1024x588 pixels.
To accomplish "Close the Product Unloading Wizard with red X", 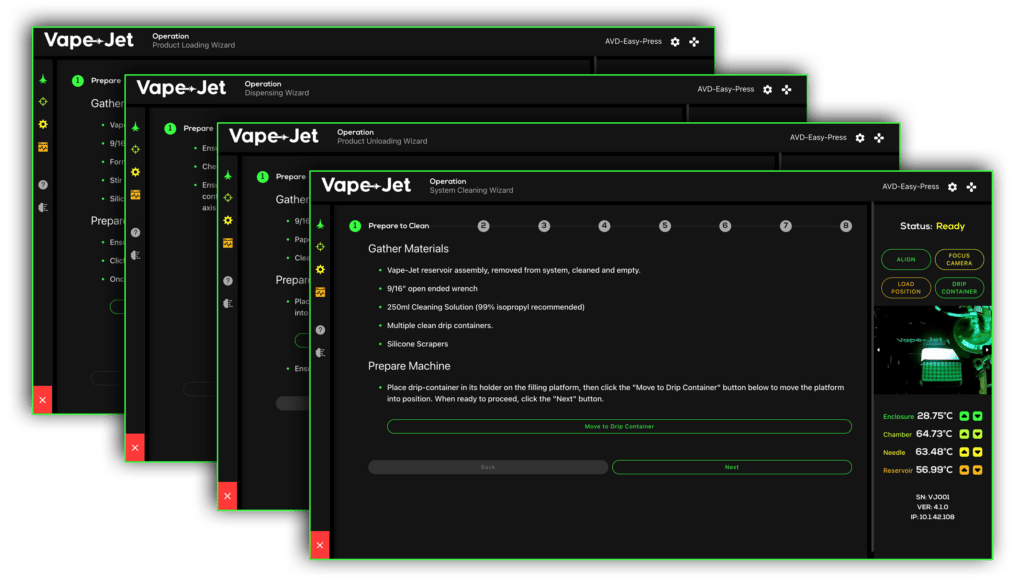I will pos(227,496).
